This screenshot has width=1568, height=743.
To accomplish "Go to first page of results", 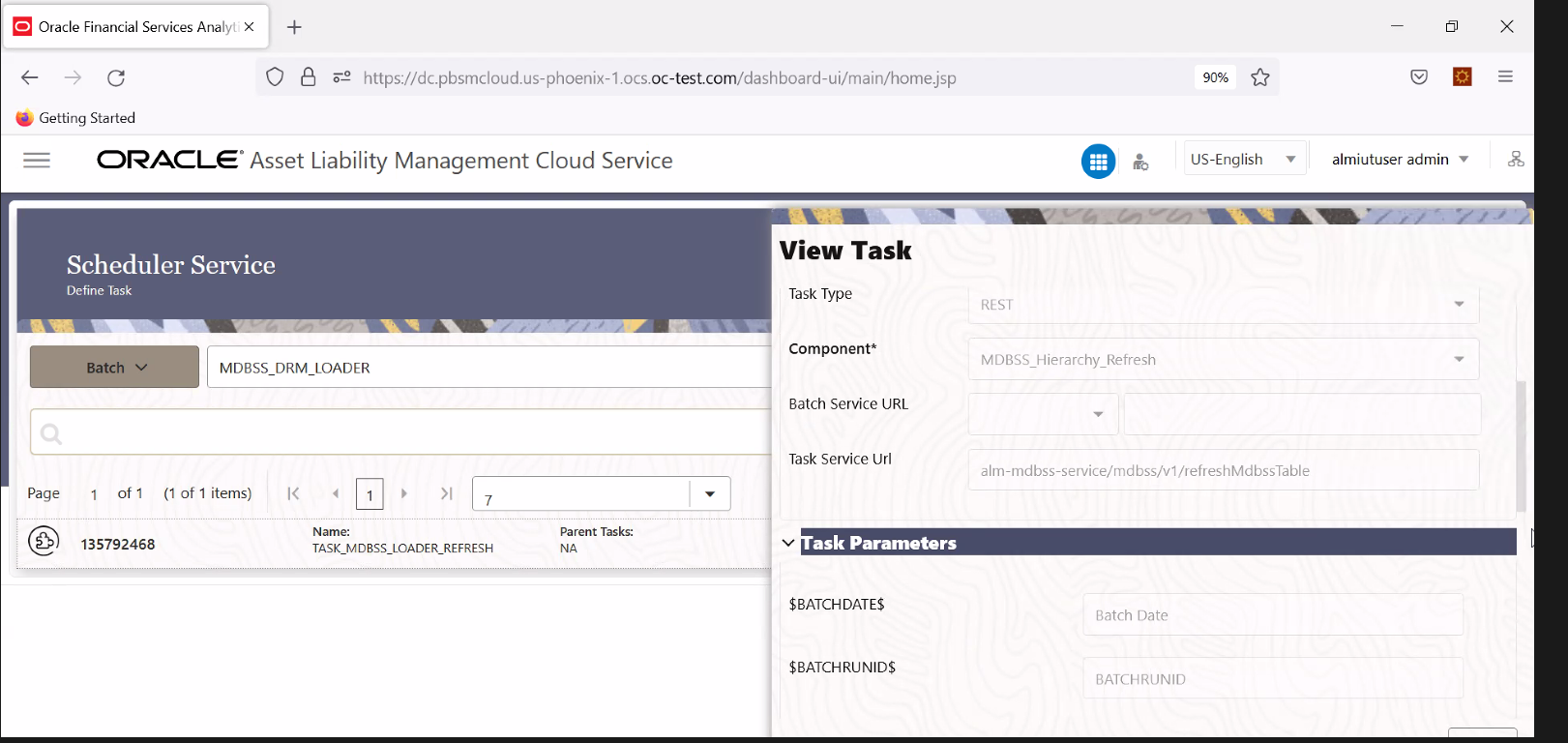I will pos(293,493).
